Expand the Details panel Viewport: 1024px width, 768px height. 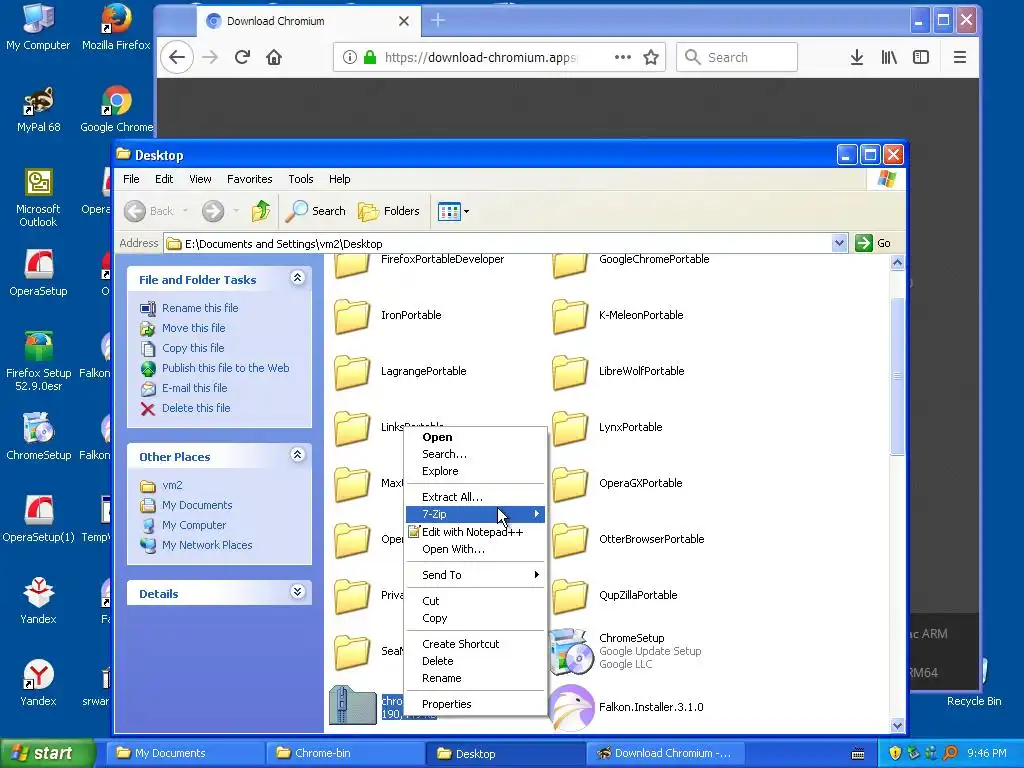click(x=297, y=592)
